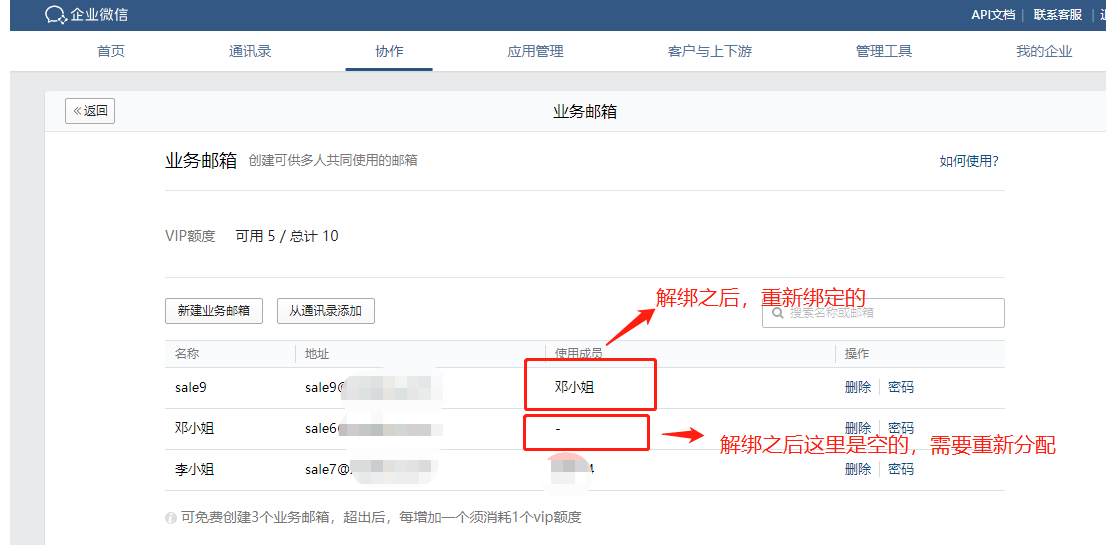Open the 应用管理 tab
The image size is (1106, 545).
535,51
